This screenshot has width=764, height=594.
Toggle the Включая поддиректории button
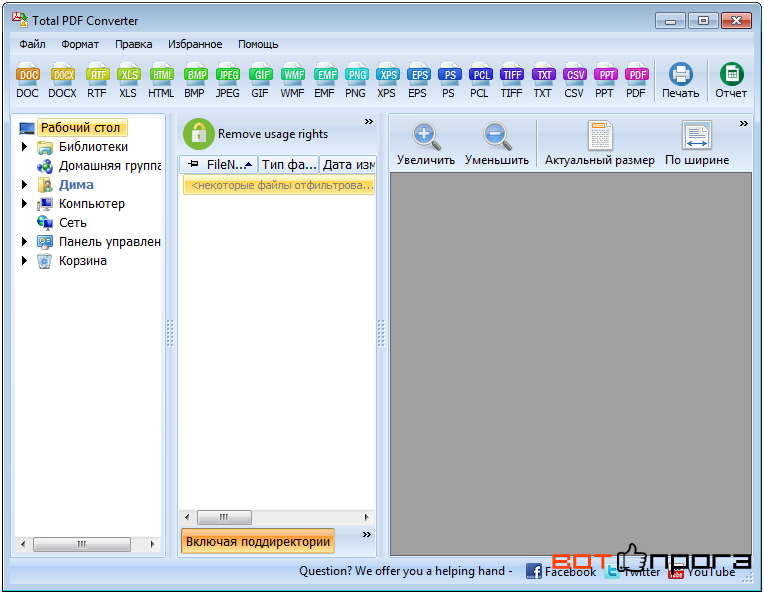(x=258, y=541)
